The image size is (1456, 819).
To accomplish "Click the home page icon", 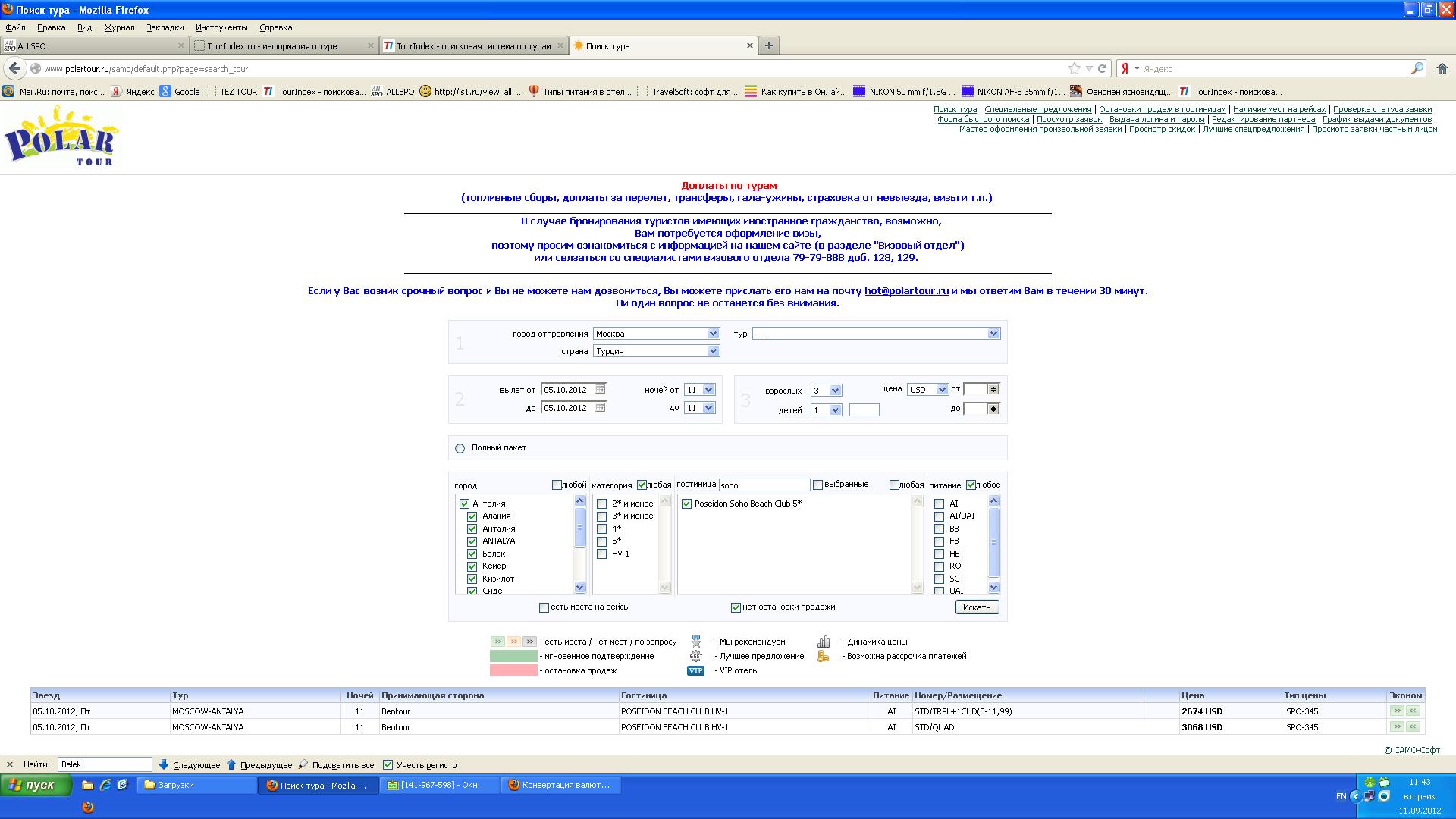I will pyautogui.click(x=1442, y=68).
